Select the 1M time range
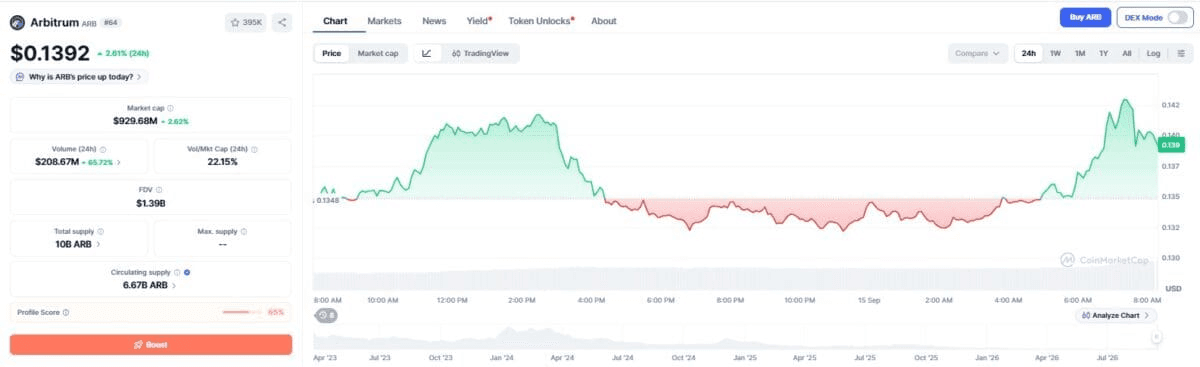Viewport: 1200px width, 367px height. coord(1080,53)
